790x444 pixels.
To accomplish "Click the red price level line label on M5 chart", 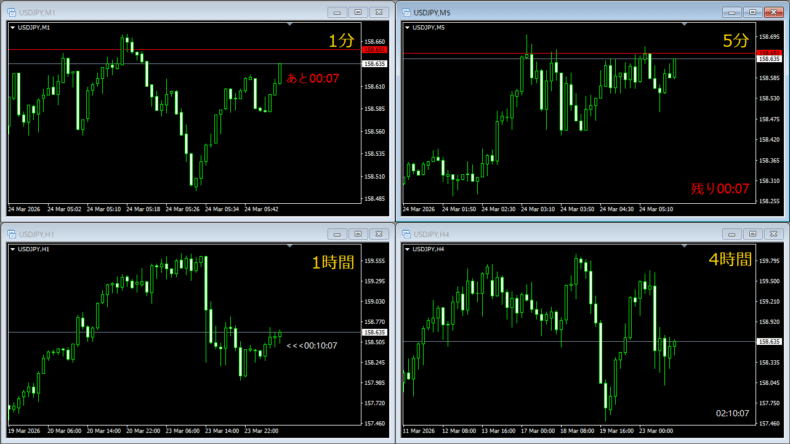I will coord(770,52).
